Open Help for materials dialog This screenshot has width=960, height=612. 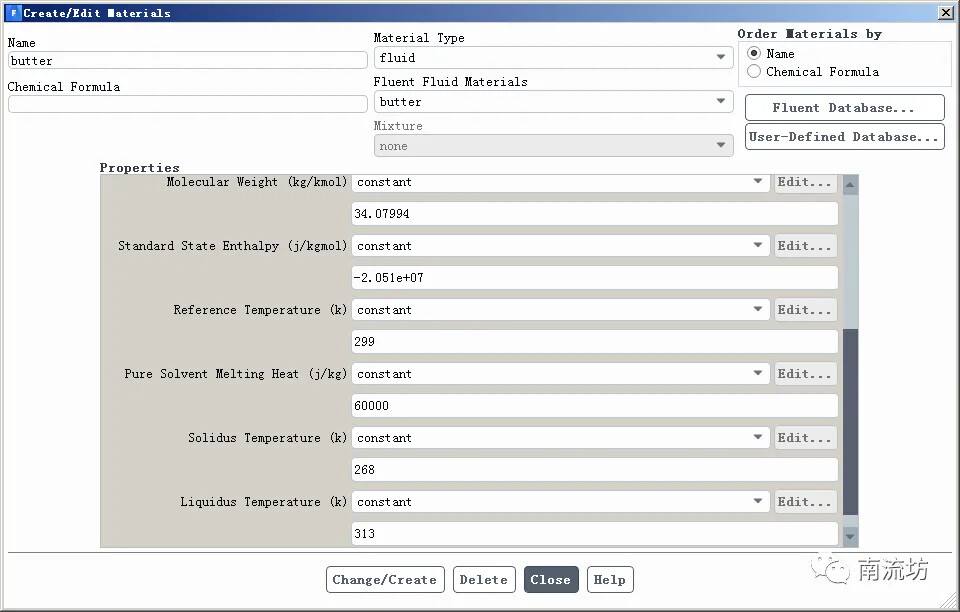coord(609,580)
